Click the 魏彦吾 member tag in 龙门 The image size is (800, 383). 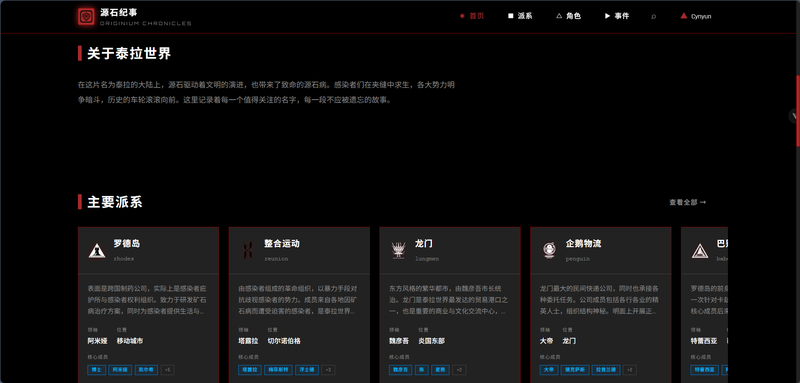[x=400, y=370]
